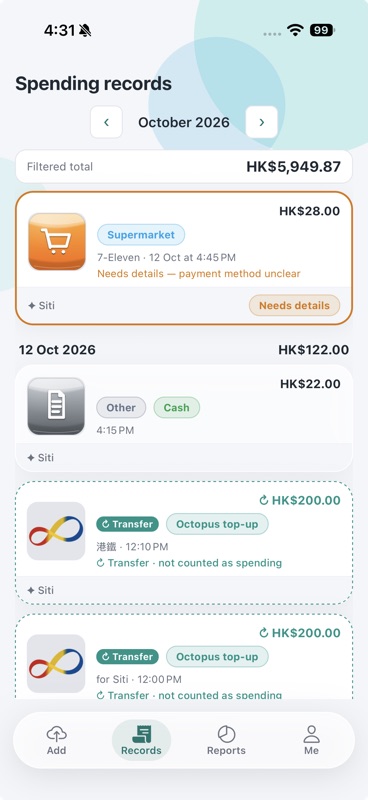Tap the orange shopping cart icon
This screenshot has height=800, width=368.
coord(57,241)
